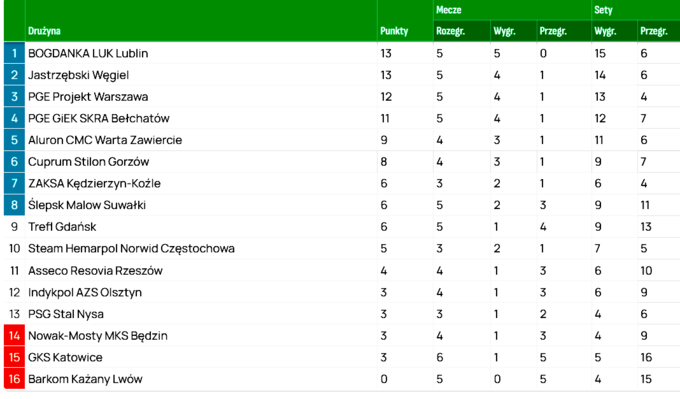Click Aluron CMC Warta Zawiercie team
The width and height of the screenshot is (680, 399).
pyautogui.click(x=105, y=140)
